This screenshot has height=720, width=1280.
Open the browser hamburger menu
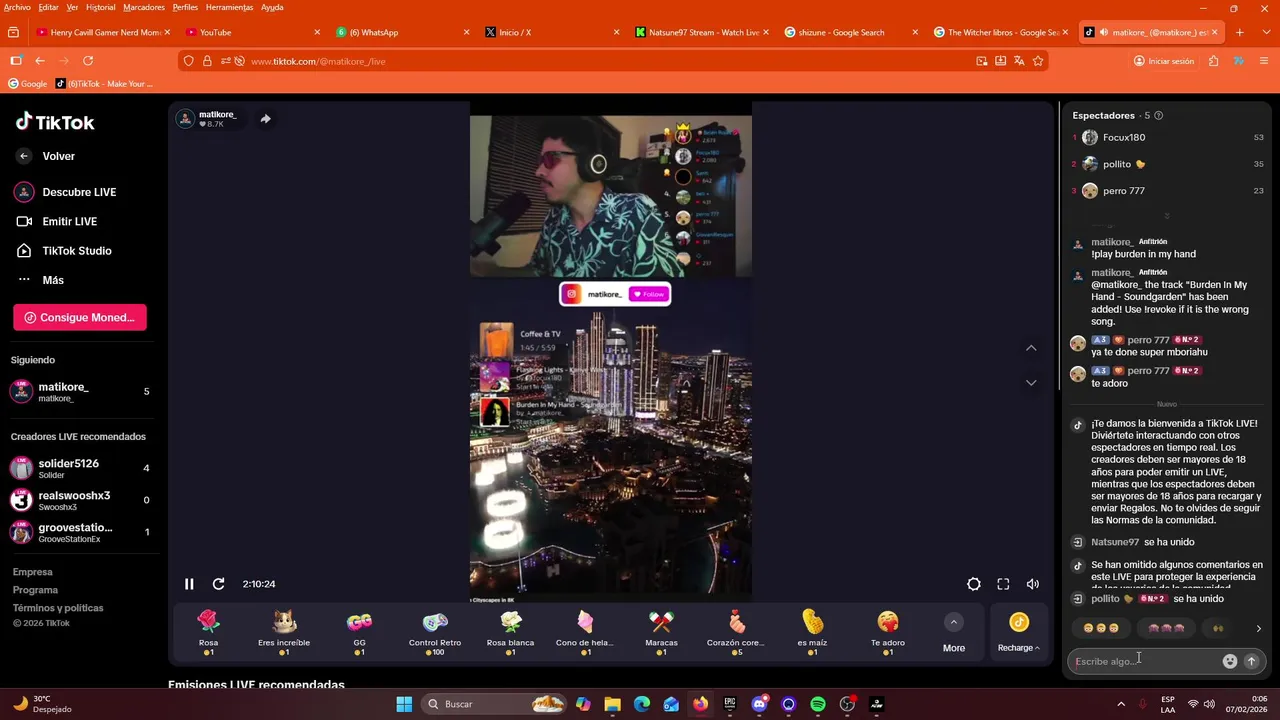(x=1264, y=61)
